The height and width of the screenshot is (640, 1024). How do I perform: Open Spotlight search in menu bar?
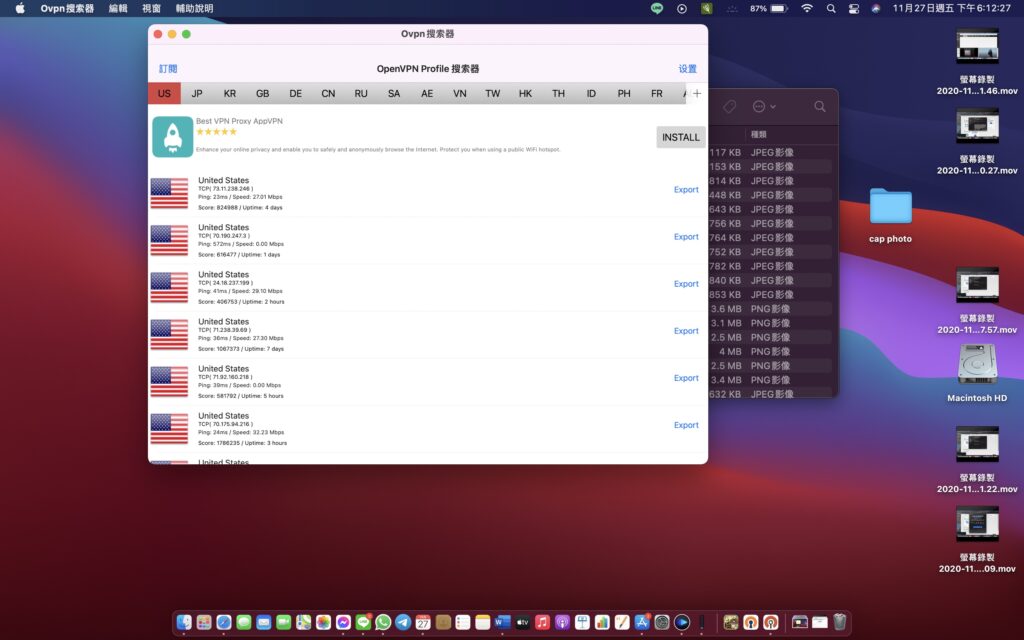(x=831, y=8)
